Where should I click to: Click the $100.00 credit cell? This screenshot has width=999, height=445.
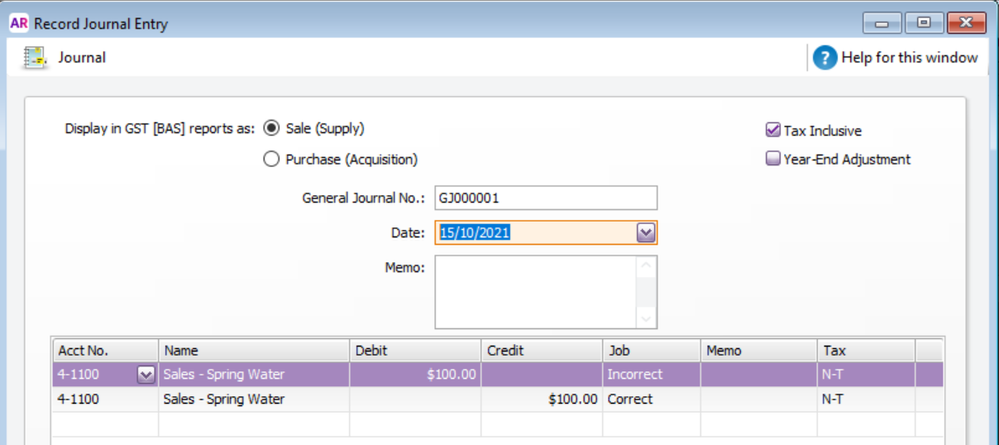point(542,399)
